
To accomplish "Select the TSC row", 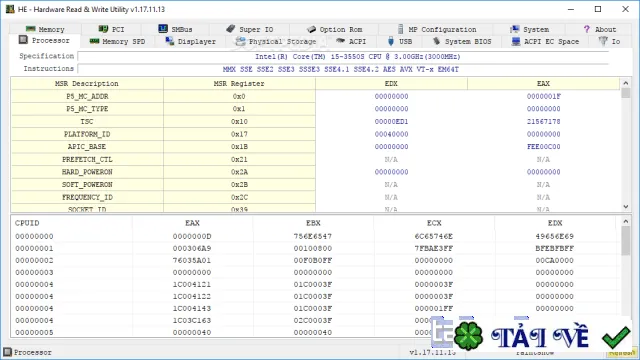I will (x=315, y=122).
